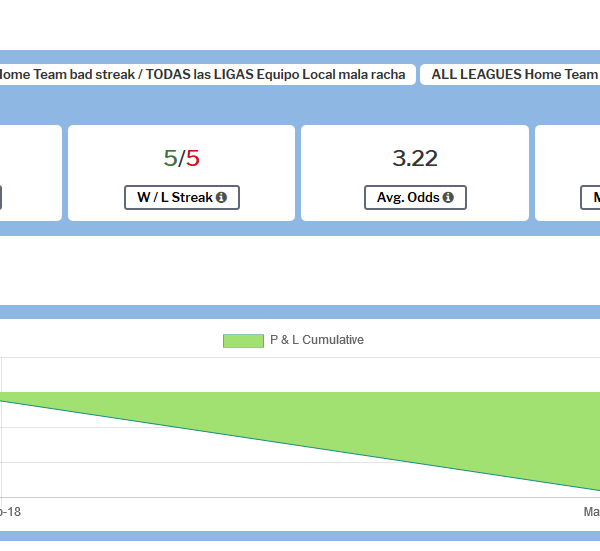Select the green wins number 5
The image size is (600, 551).
coord(170,158)
